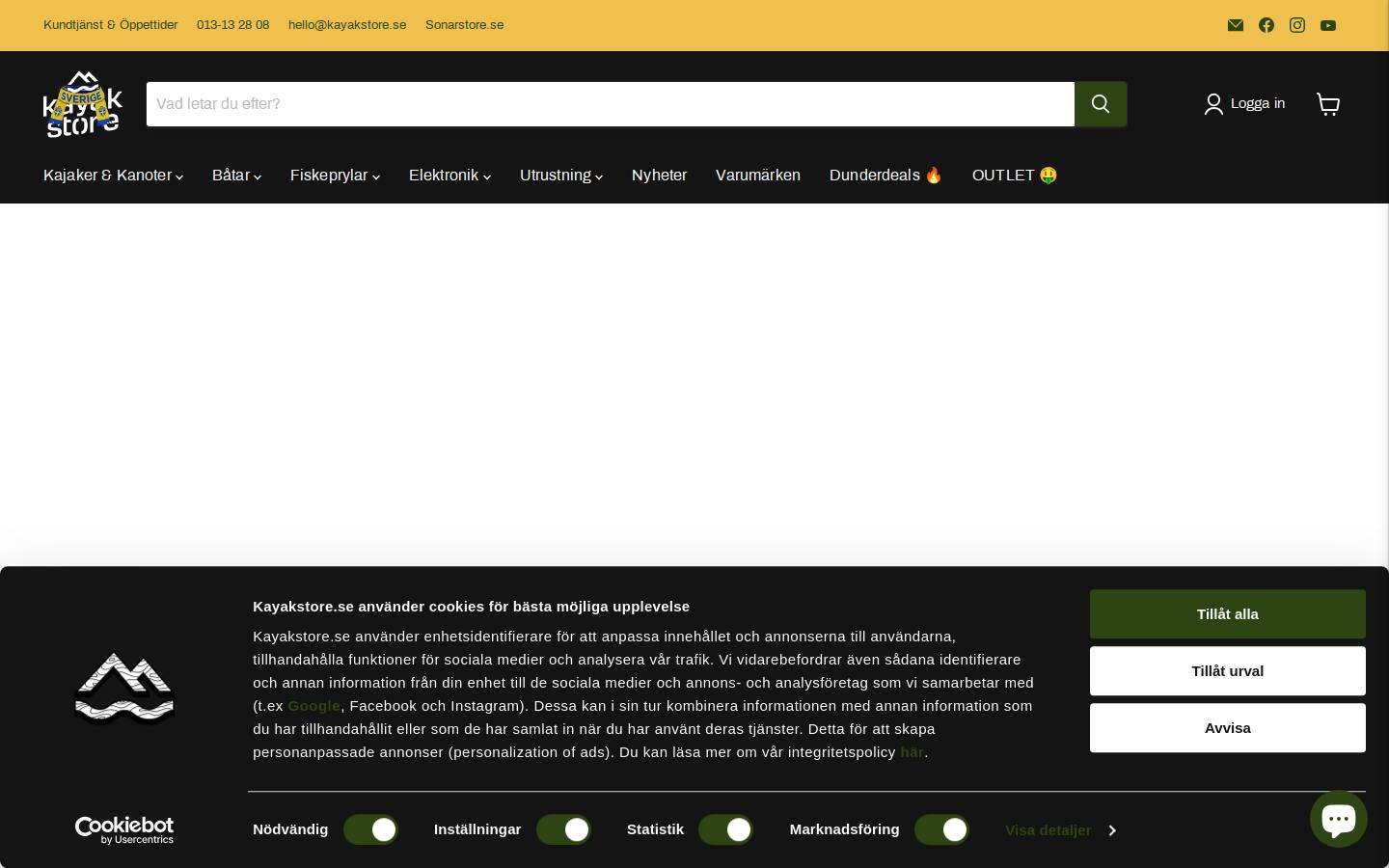The image size is (1389, 868).
Task: Open the Shopify chat bubble
Action: click(x=1338, y=820)
